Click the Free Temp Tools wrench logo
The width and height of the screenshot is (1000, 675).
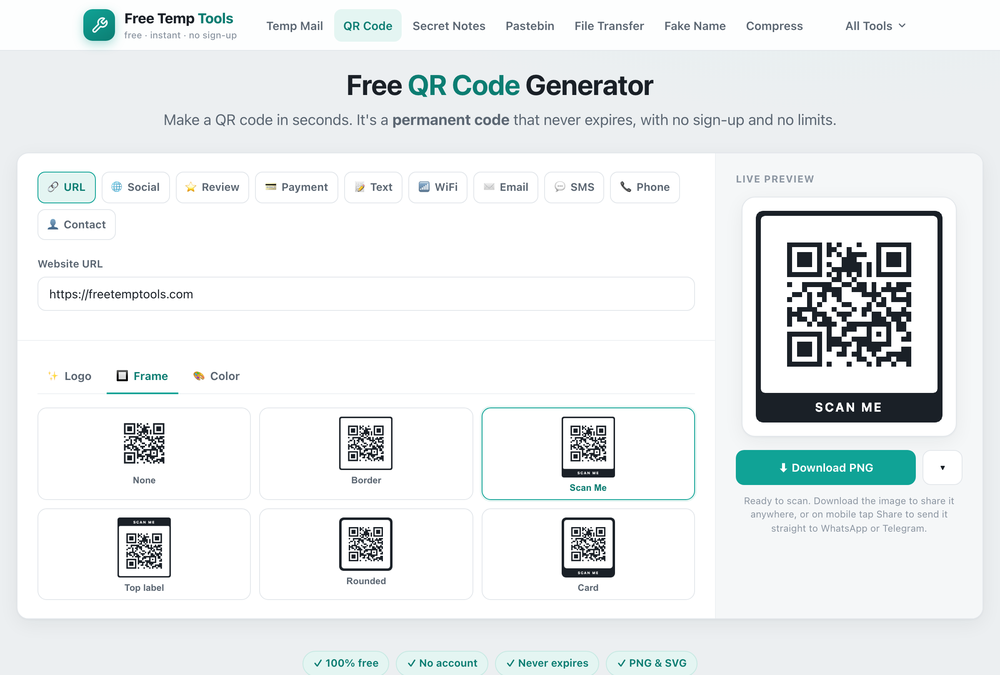[x=99, y=25]
